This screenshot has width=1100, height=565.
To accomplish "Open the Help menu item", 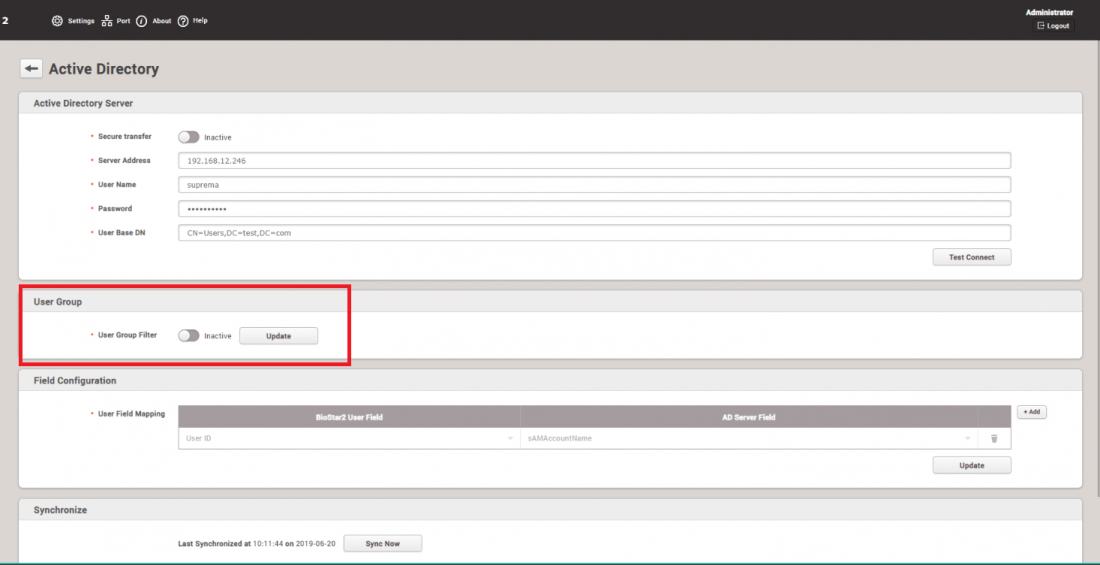I will [x=200, y=21].
